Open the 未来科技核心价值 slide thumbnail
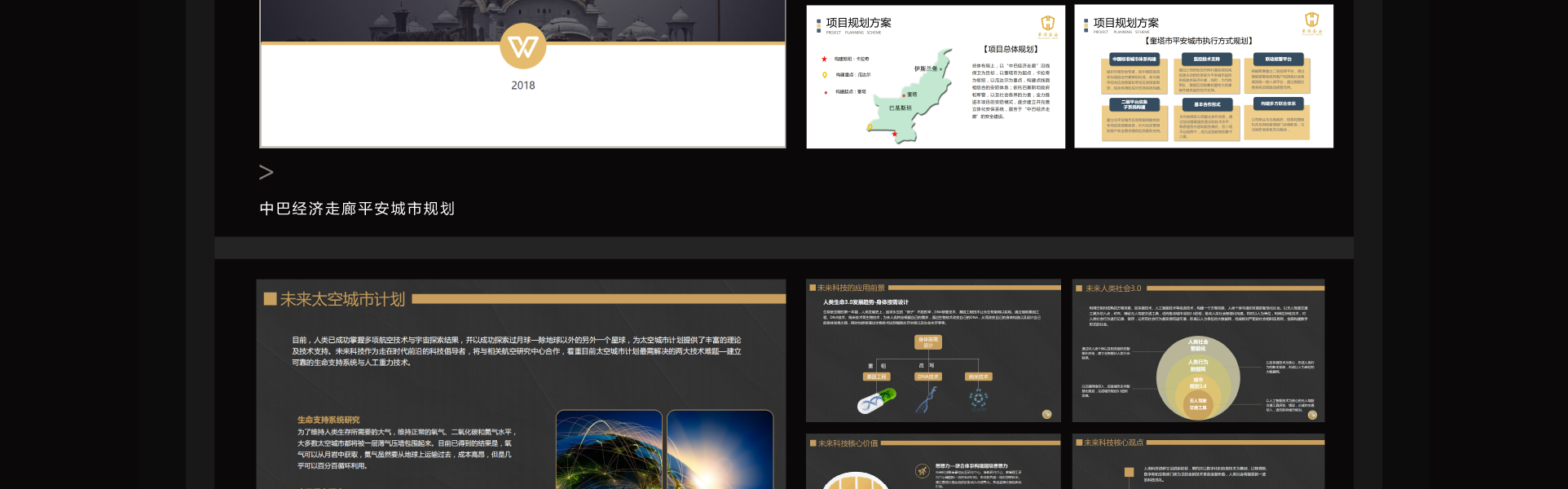The height and width of the screenshot is (489, 1568). (x=934, y=461)
